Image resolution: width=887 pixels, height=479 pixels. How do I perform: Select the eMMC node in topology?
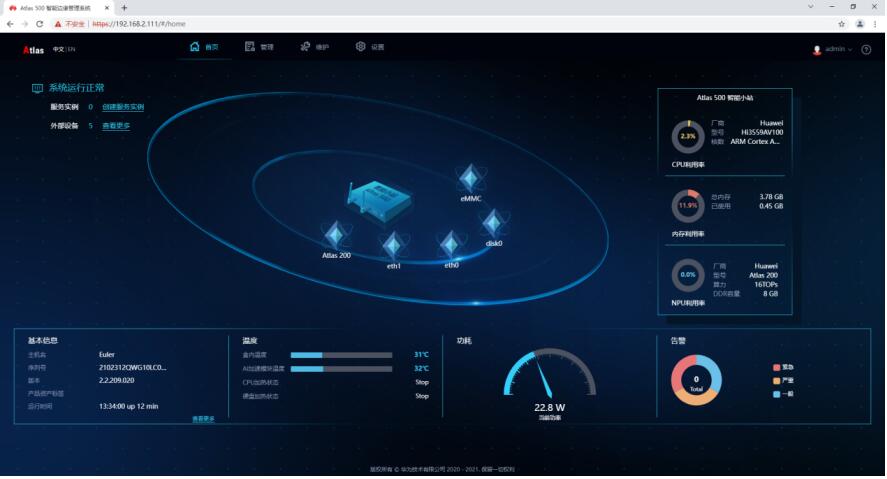[470, 182]
